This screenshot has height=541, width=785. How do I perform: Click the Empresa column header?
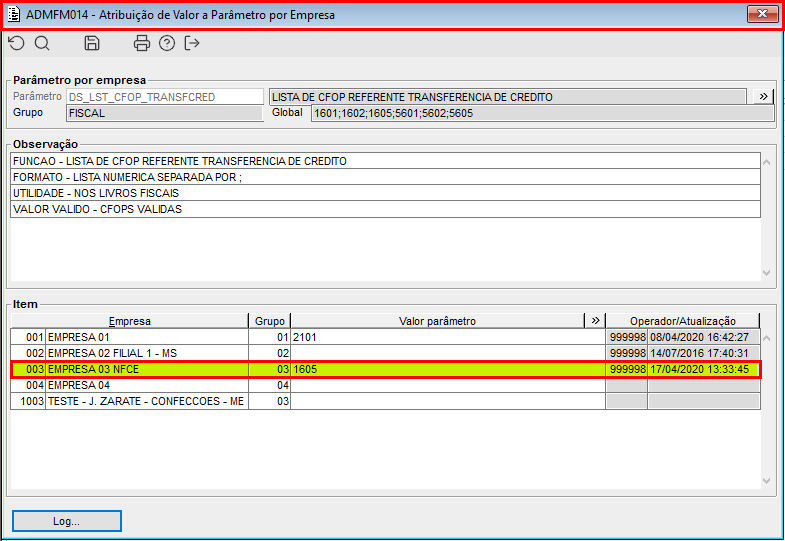130,321
